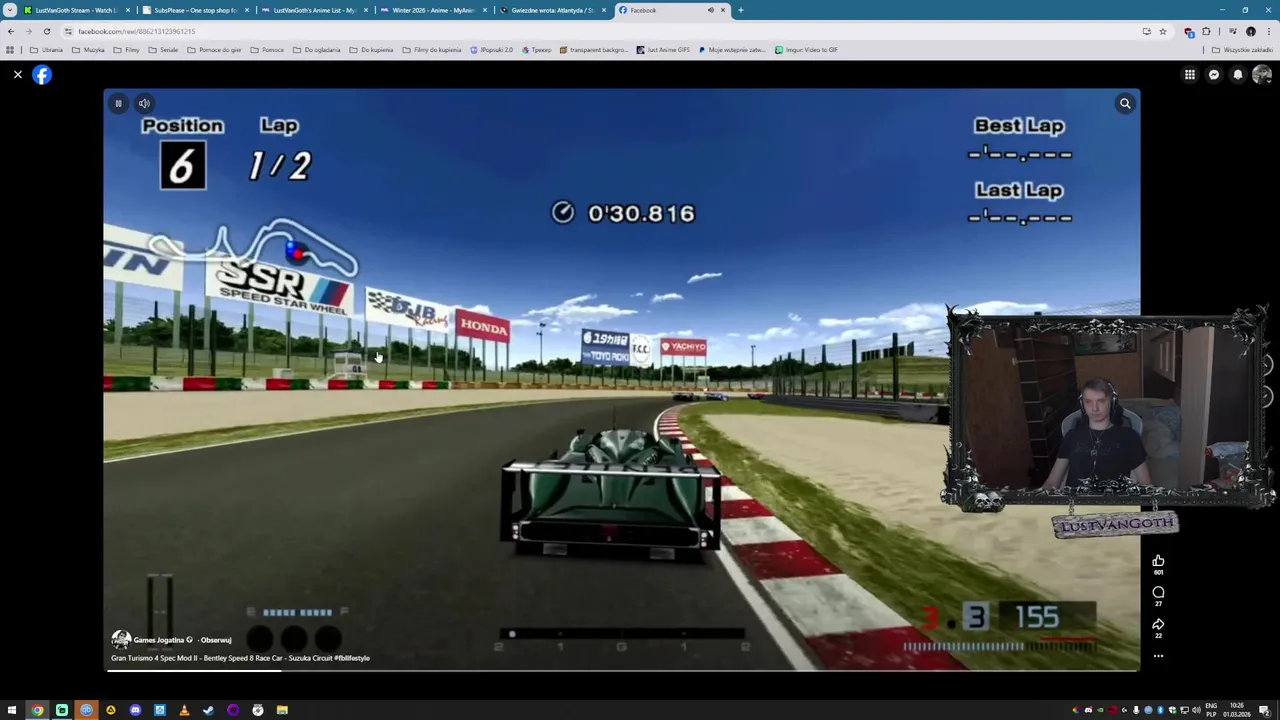Open the Filmy do kupienia bookmarks folder
This screenshot has width=1280, height=720.
point(432,49)
